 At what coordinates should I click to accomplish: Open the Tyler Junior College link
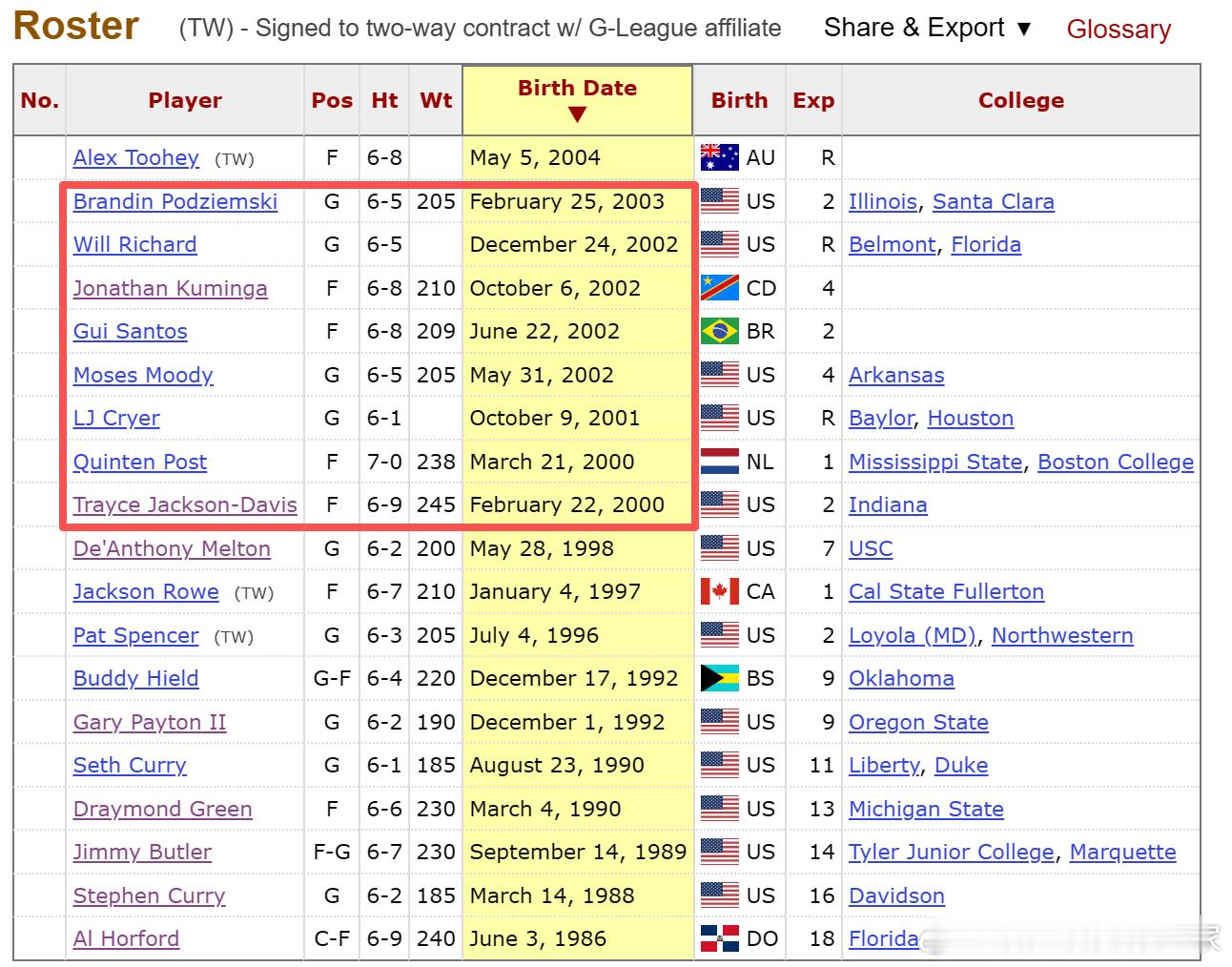(952, 853)
